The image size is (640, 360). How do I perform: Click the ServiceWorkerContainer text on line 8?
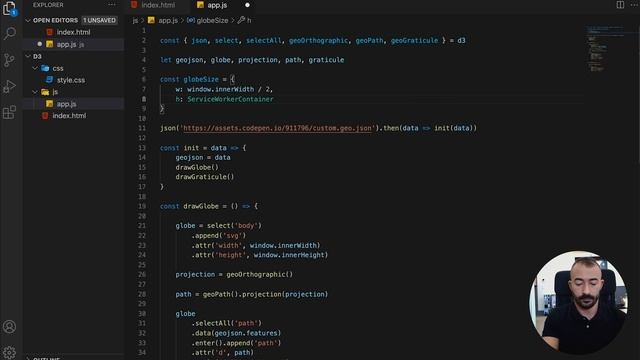(231, 99)
